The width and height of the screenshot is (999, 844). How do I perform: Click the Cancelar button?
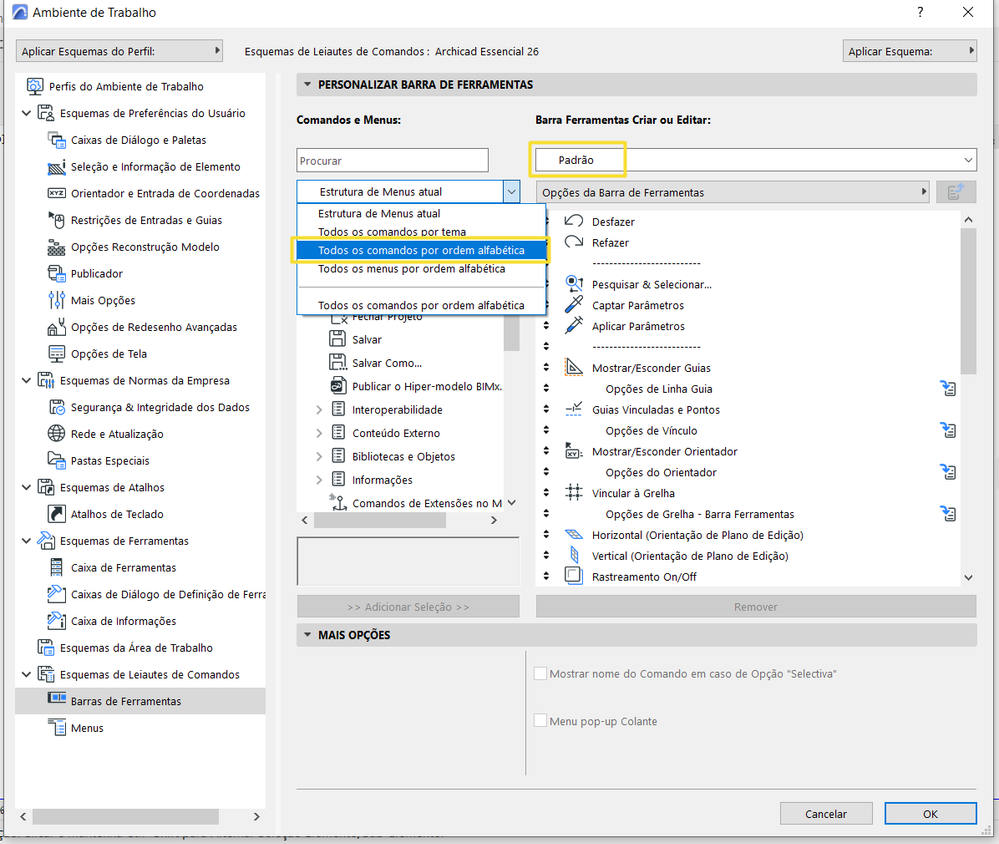pyautogui.click(x=826, y=813)
